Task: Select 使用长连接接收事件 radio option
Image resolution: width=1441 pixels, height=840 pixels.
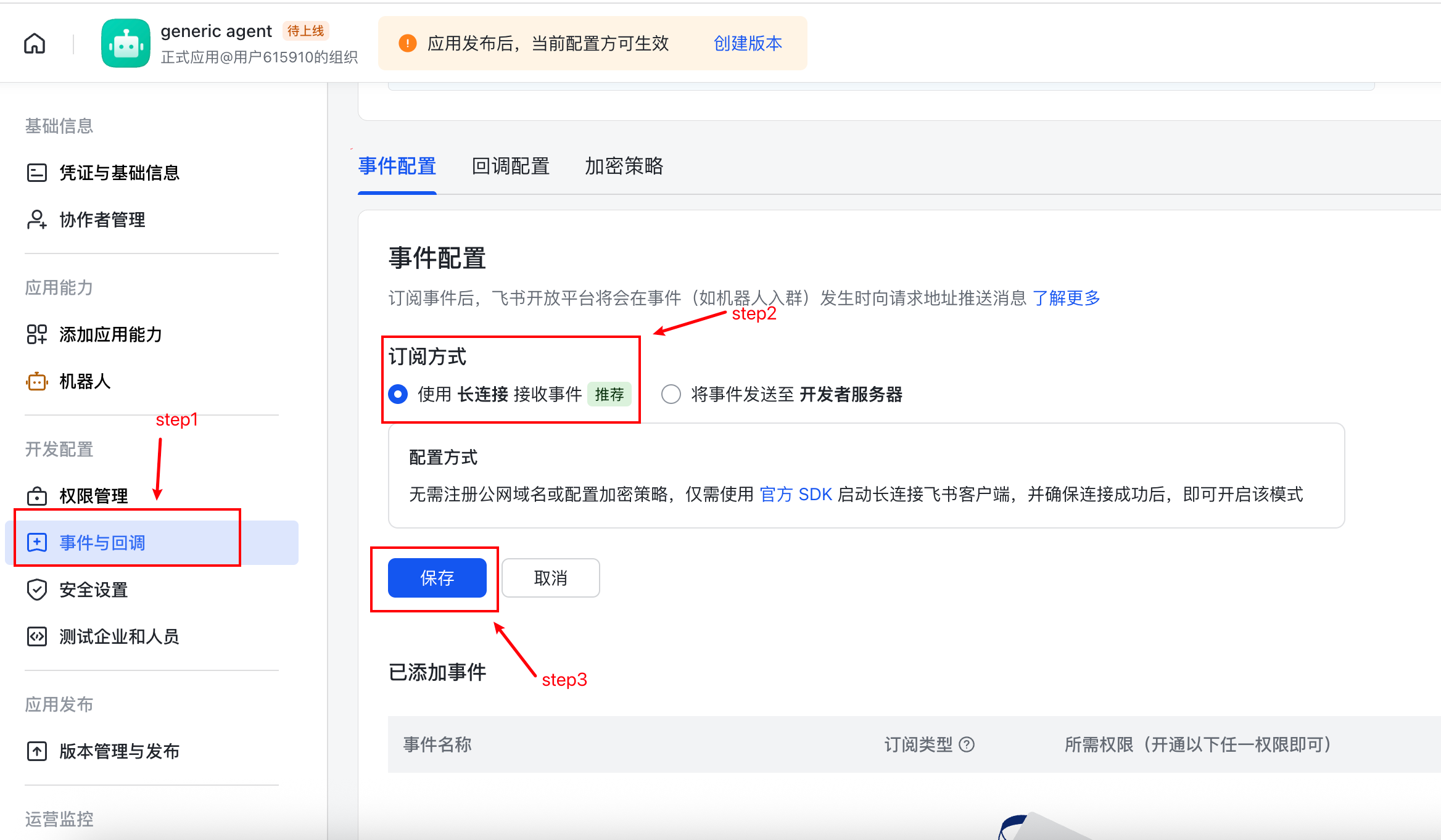Action: pyautogui.click(x=398, y=394)
